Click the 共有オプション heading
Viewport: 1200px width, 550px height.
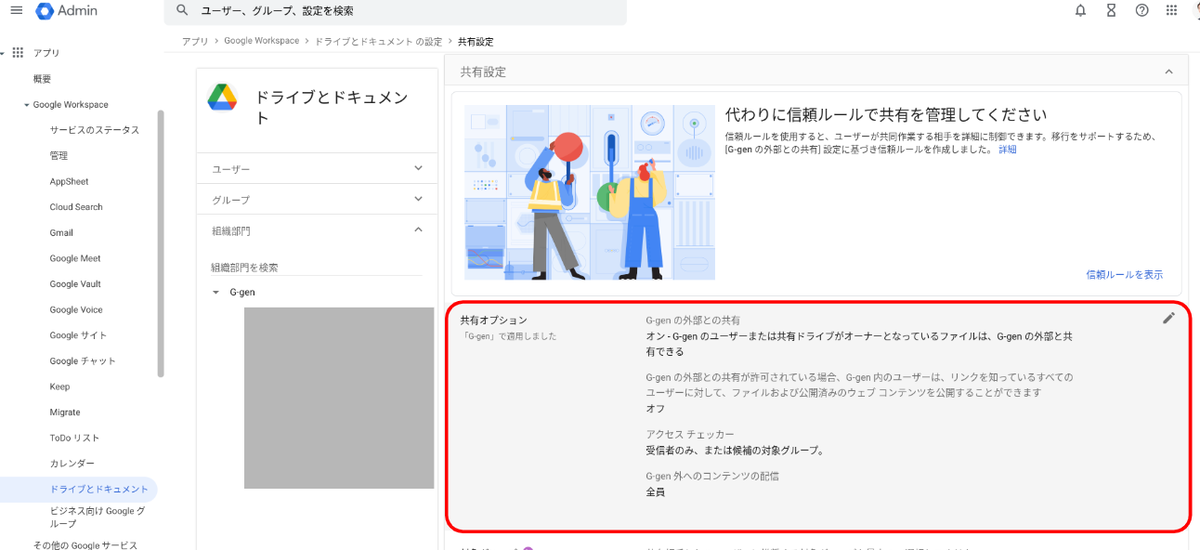[x=493, y=320]
